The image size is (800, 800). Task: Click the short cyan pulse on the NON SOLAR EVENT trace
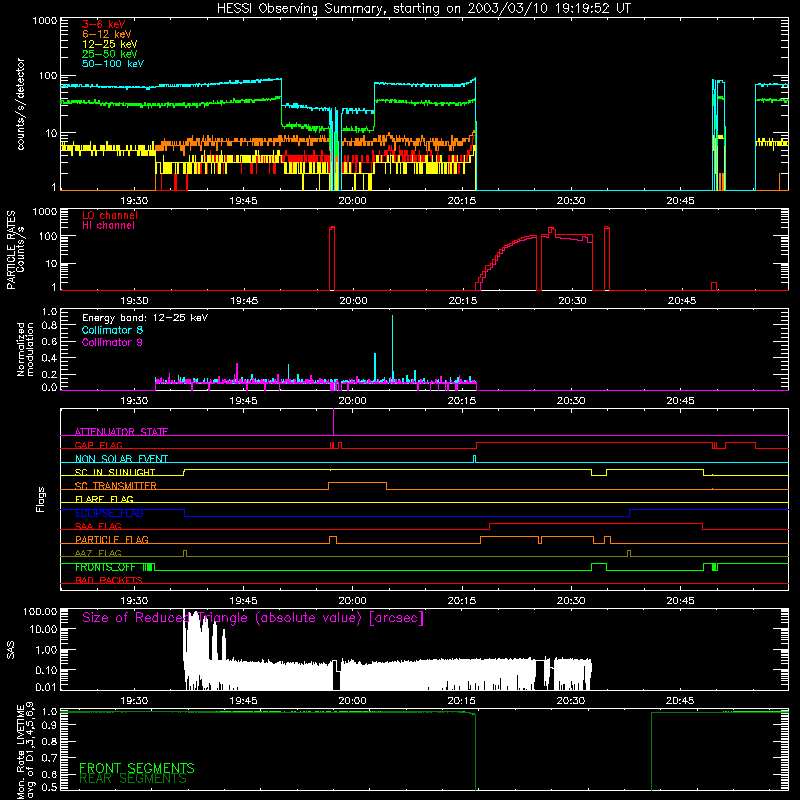(474, 459)
